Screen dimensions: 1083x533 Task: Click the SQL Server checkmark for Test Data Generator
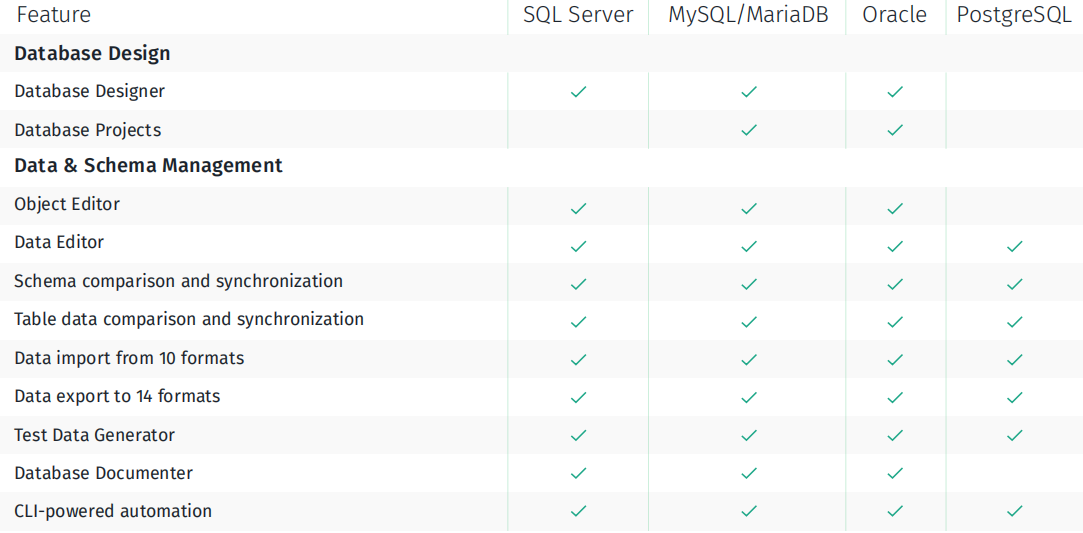click(578, 435)
